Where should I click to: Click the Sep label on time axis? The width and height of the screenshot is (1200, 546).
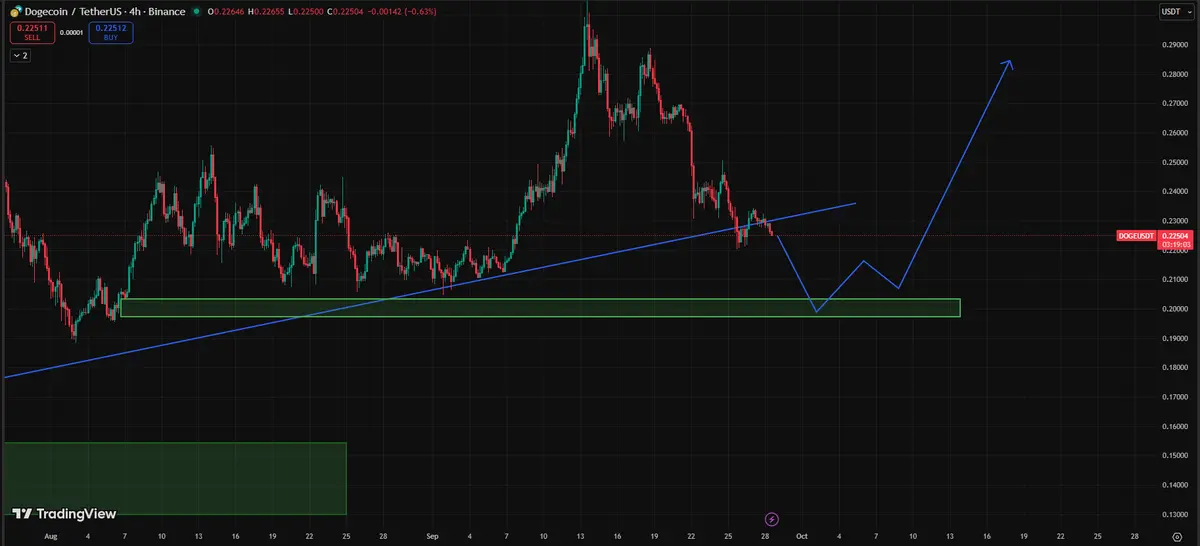tap(431, 537)
